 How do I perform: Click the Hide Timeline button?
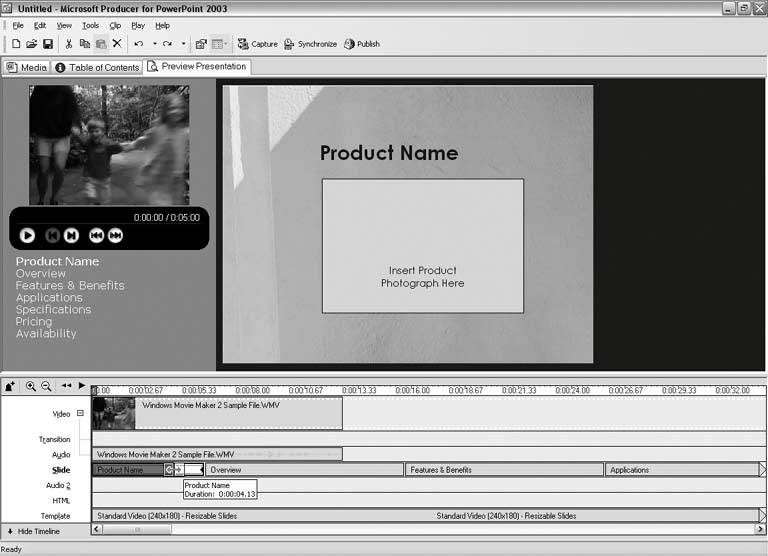[x=39, y=531]
